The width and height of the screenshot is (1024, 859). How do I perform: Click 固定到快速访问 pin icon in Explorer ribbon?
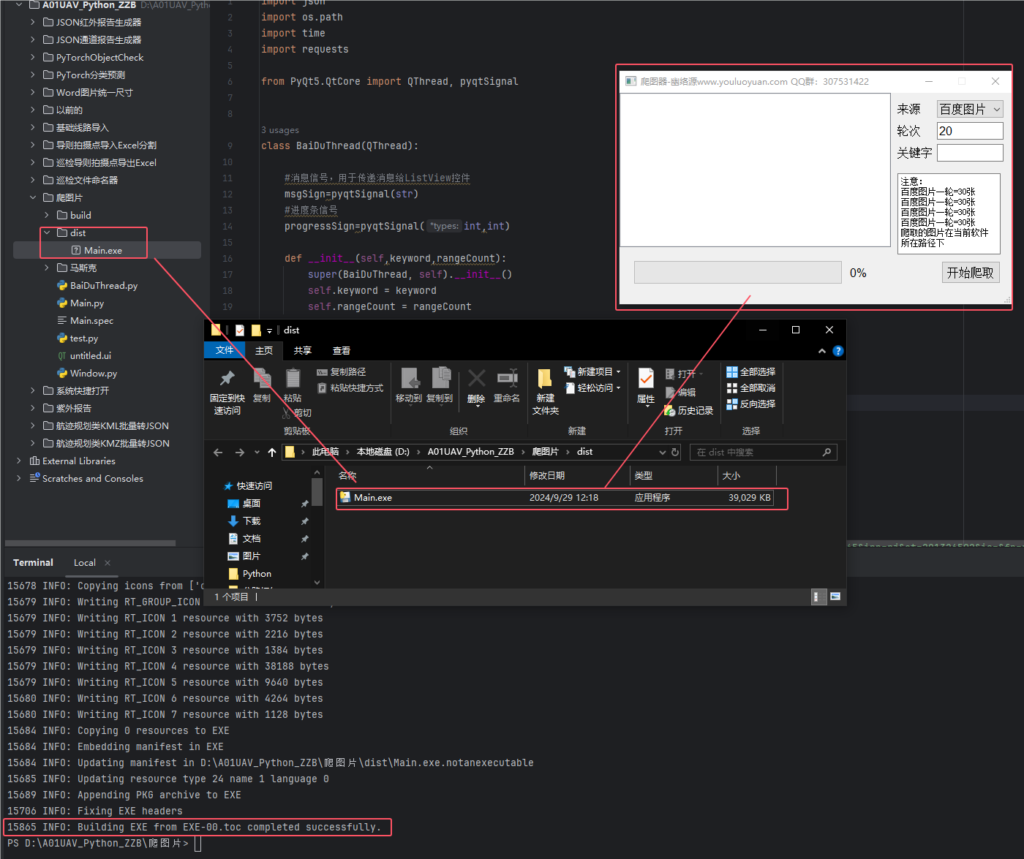tap(227, 379)
